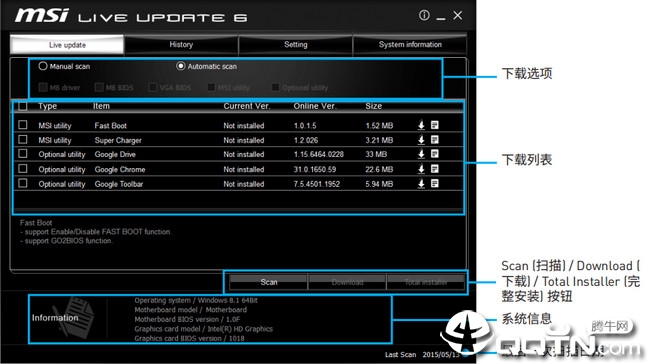Click 'support GO2BIOS function' description line

click(x=66, y=240)
